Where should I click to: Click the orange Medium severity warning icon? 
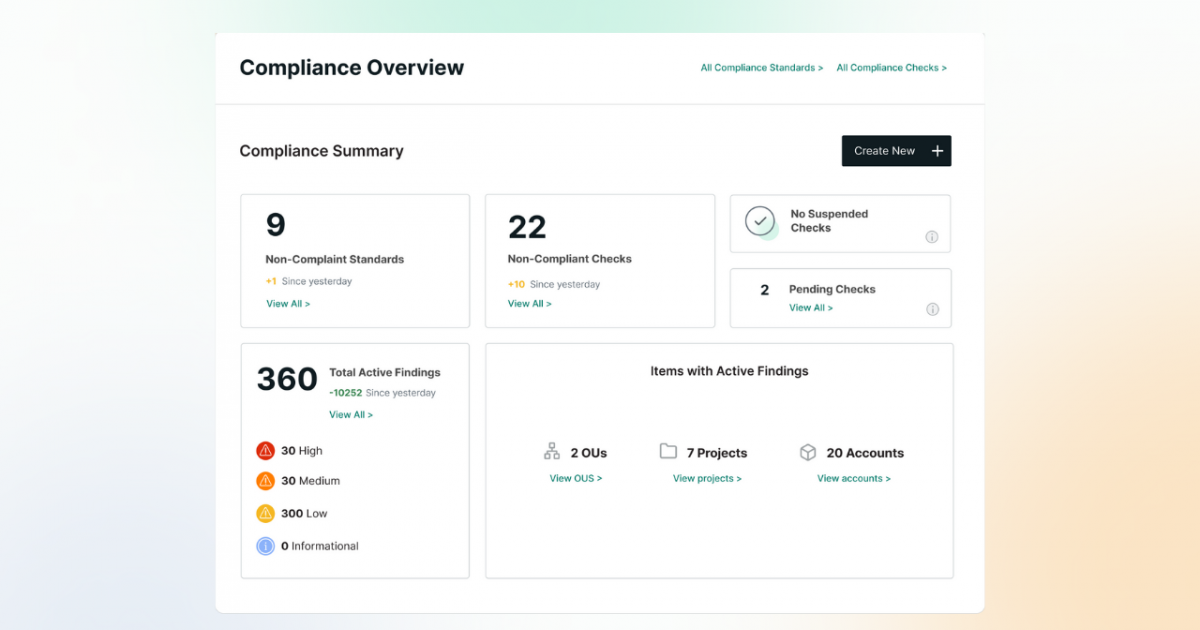click(x=265, y=481)
